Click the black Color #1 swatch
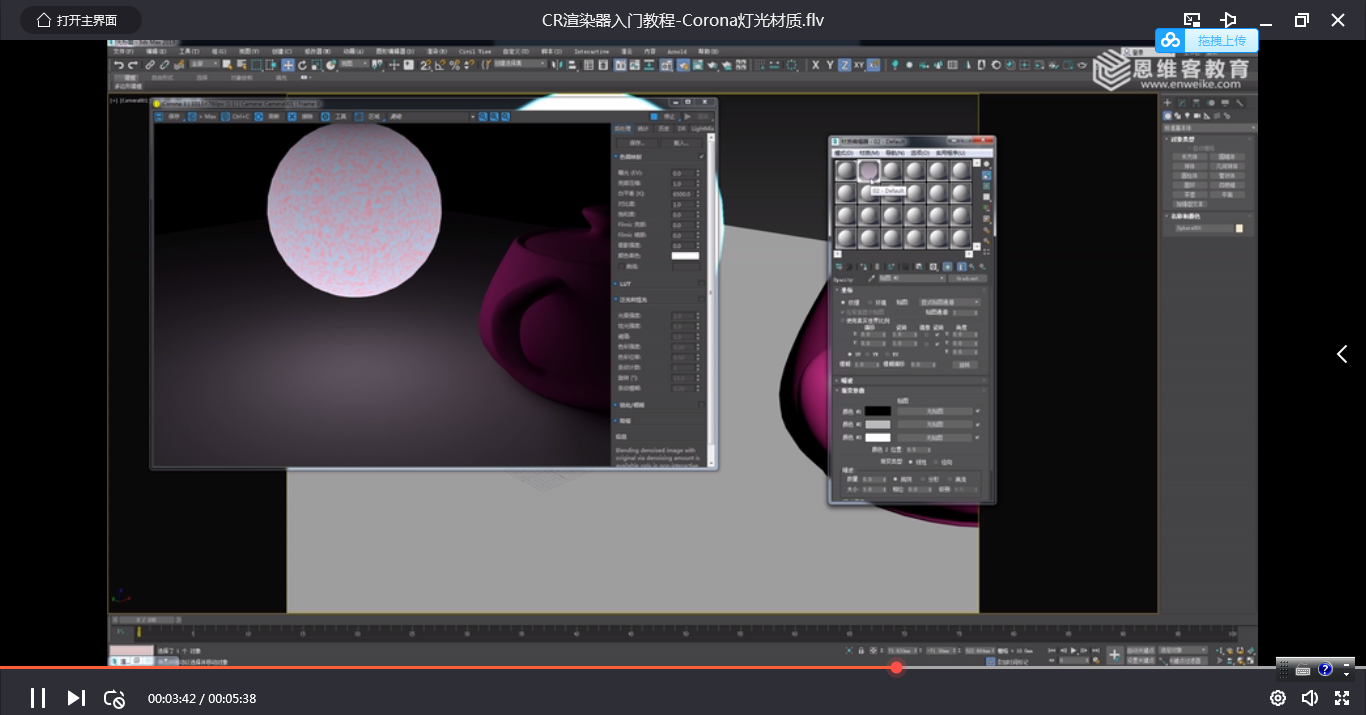Screen dimensions: 1366x715 (x=877, y=411)
